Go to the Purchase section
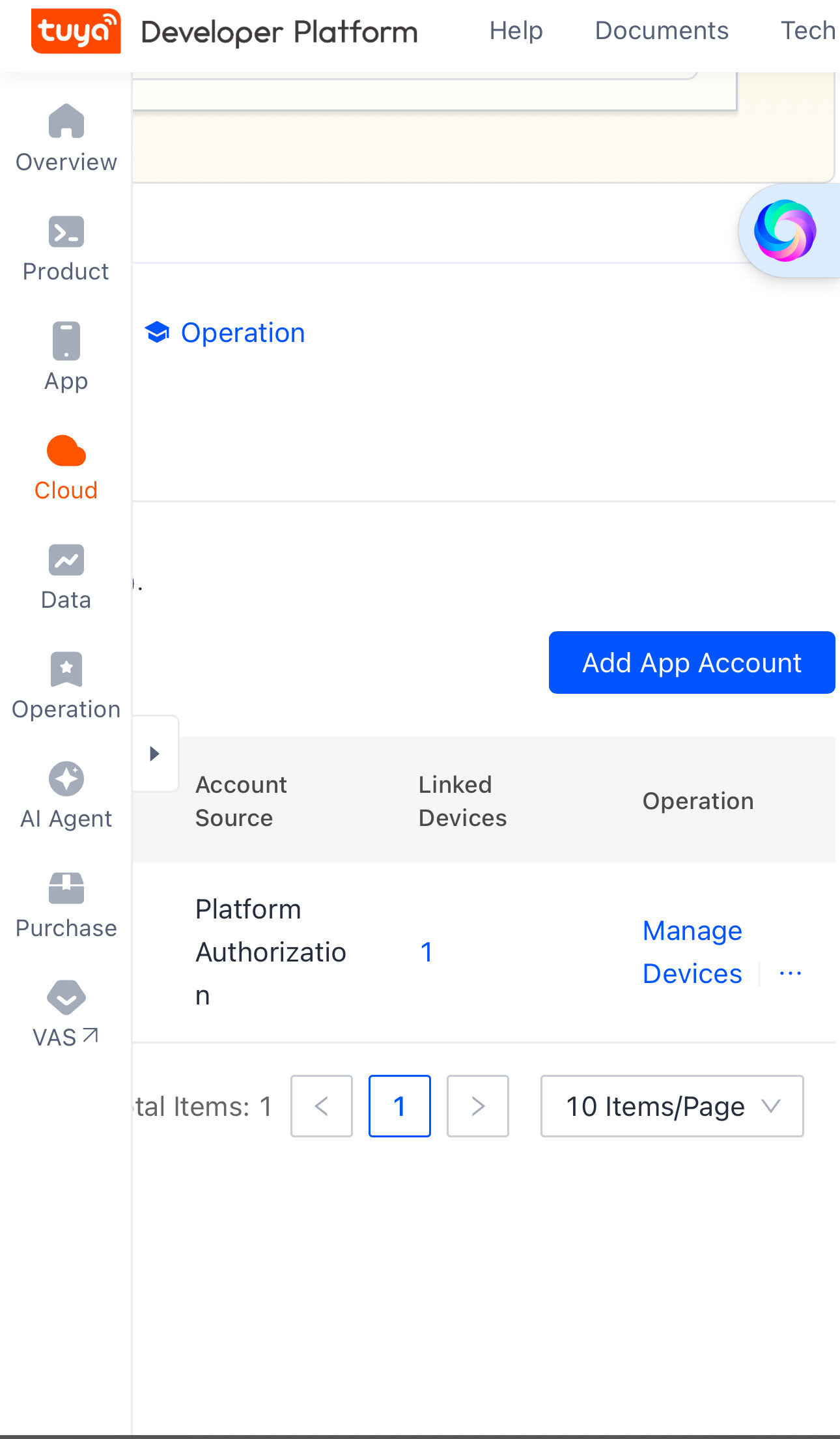The image size is (840, 1439). 66,905
